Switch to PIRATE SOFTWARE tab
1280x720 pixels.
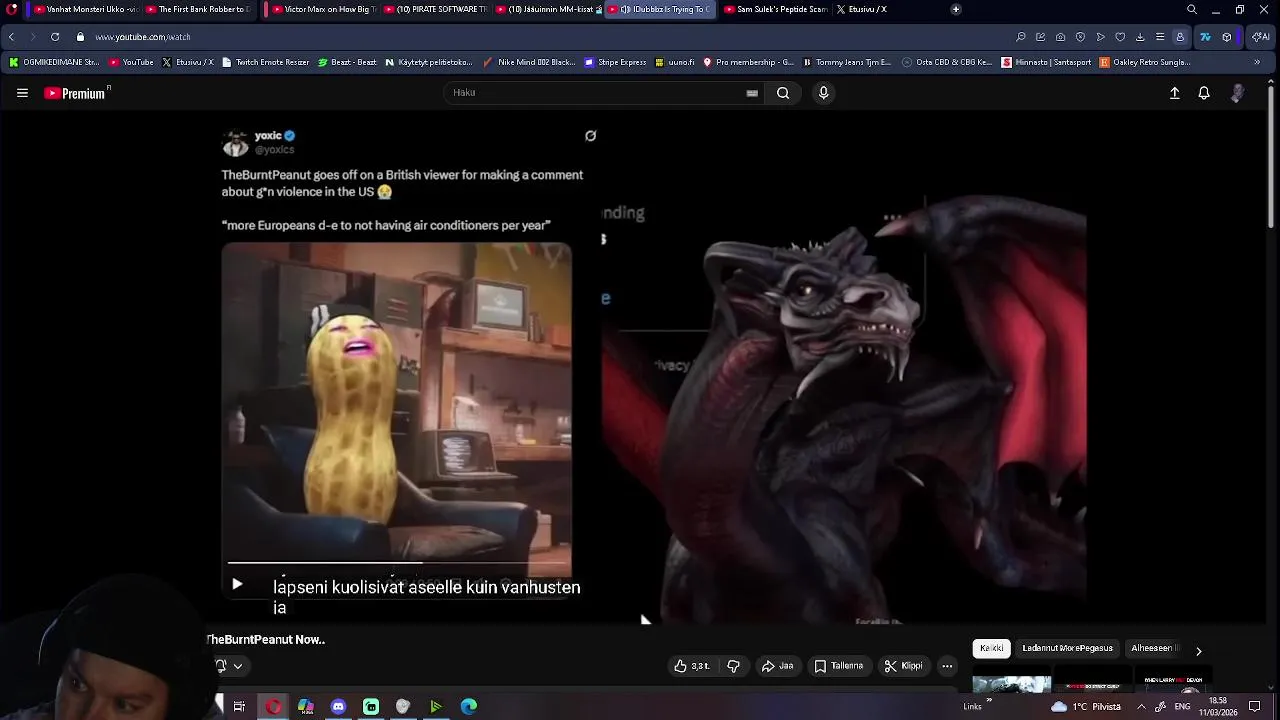pyautogui.click(x=435, y=10)
